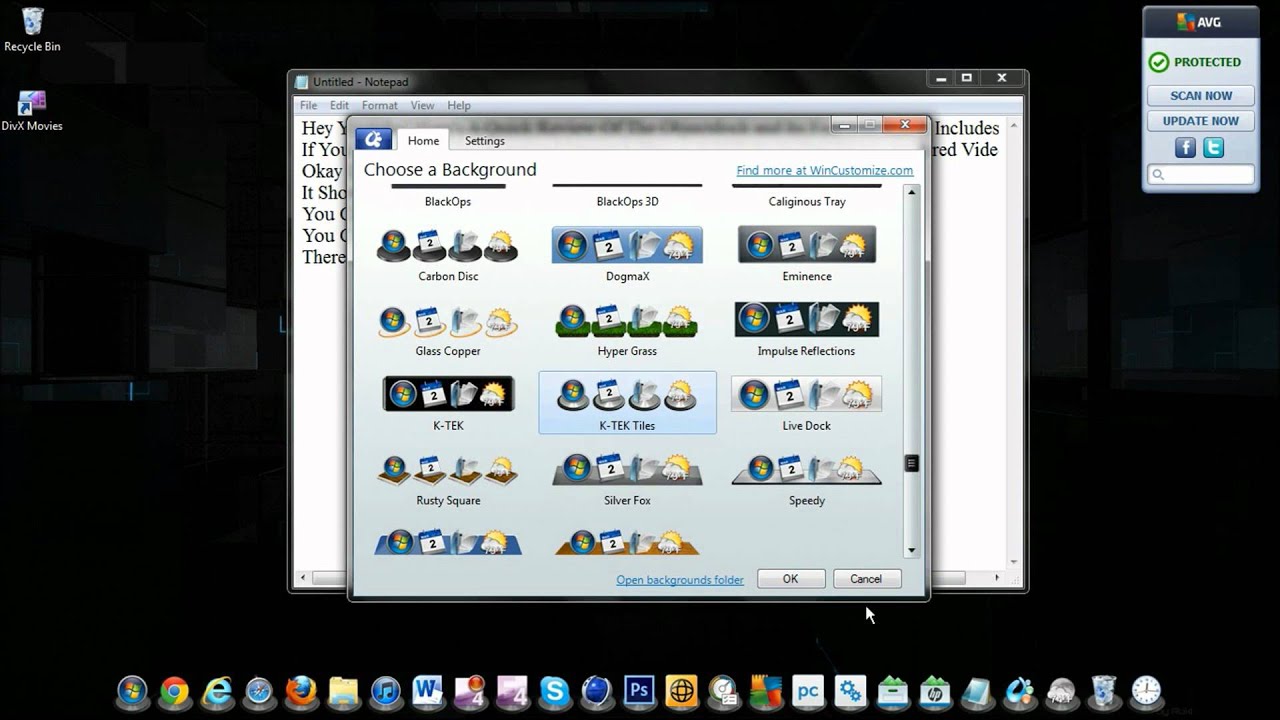Click the HP green drawer dock icon
This screenshot has width=1280, height=720.
click(x=934, y=691)
